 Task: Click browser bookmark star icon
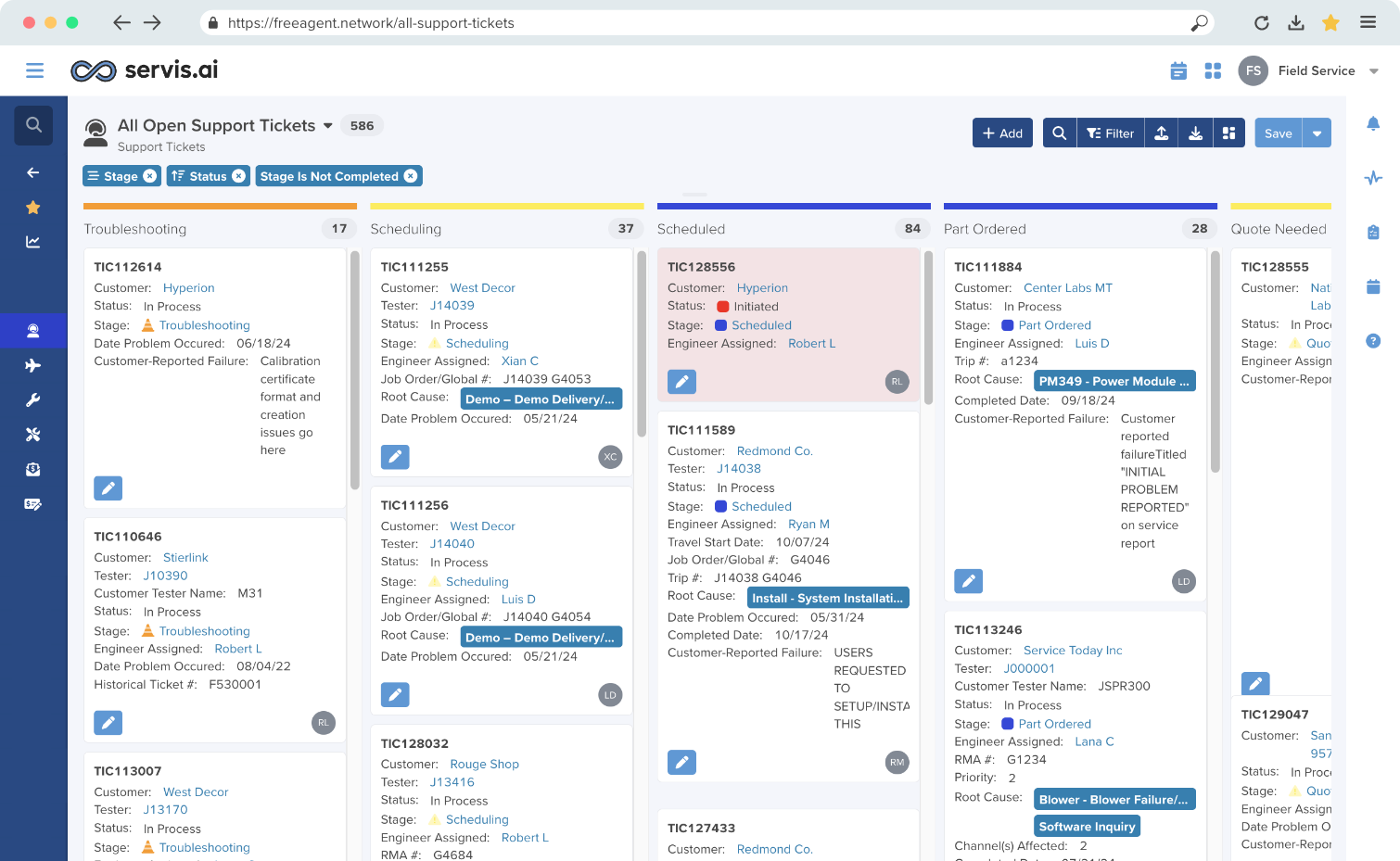(1330, 23)
